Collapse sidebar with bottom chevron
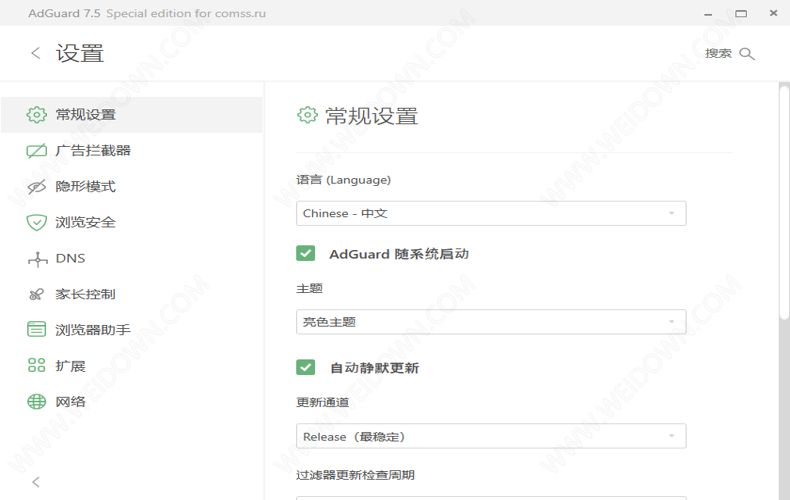 pyautogui.click(x=36, y=482)
